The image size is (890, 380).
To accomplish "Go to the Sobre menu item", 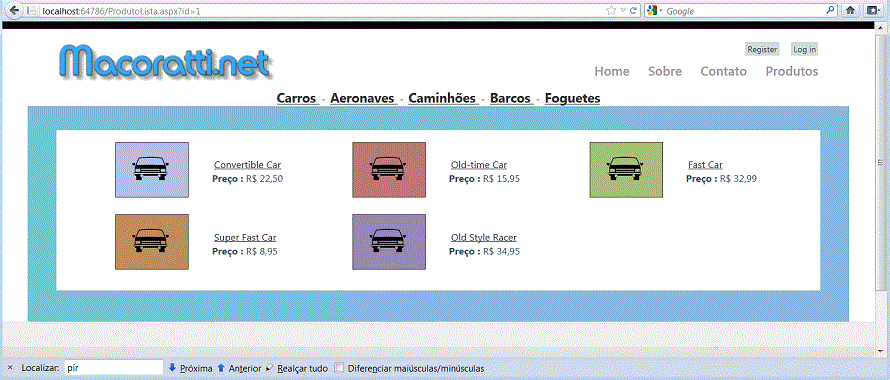I will (665, 71).
